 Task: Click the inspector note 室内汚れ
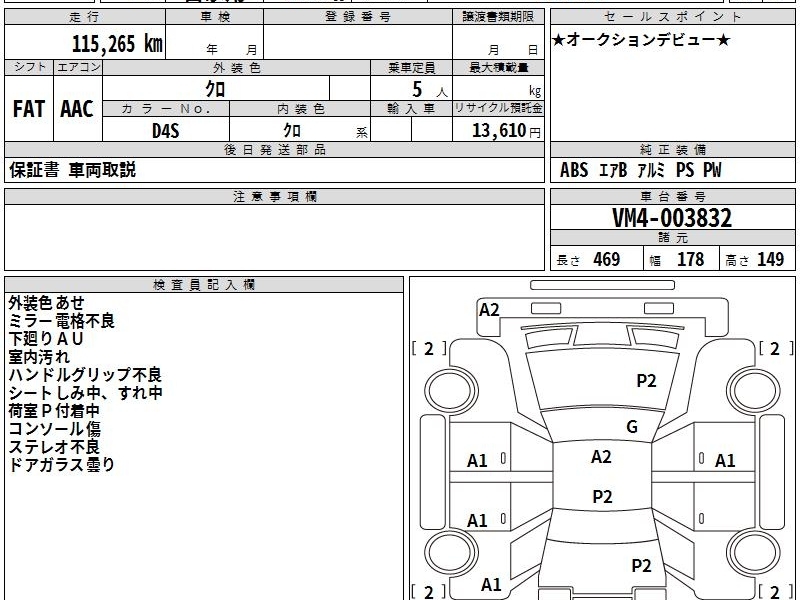tap(39, 357)
